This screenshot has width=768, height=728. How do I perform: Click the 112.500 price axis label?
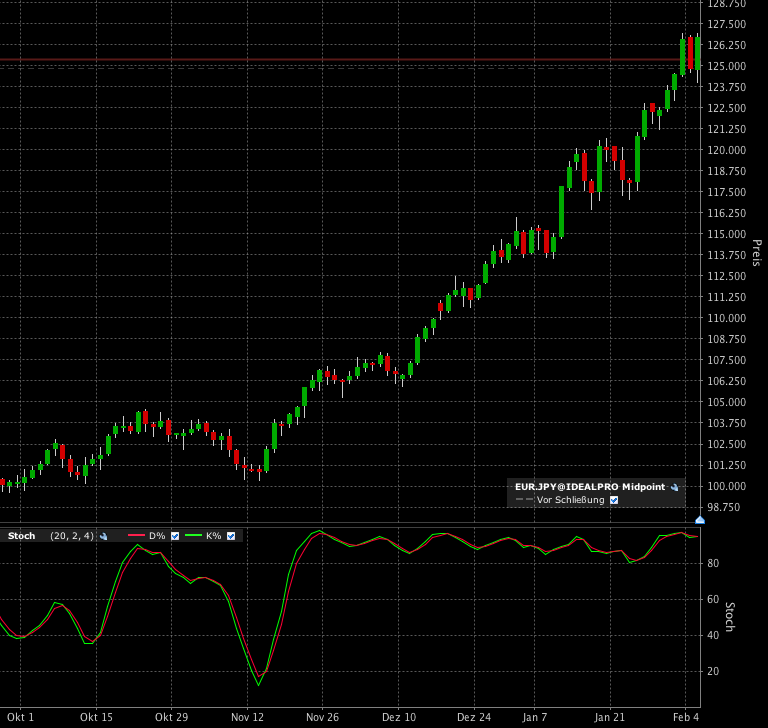(726, 276)
